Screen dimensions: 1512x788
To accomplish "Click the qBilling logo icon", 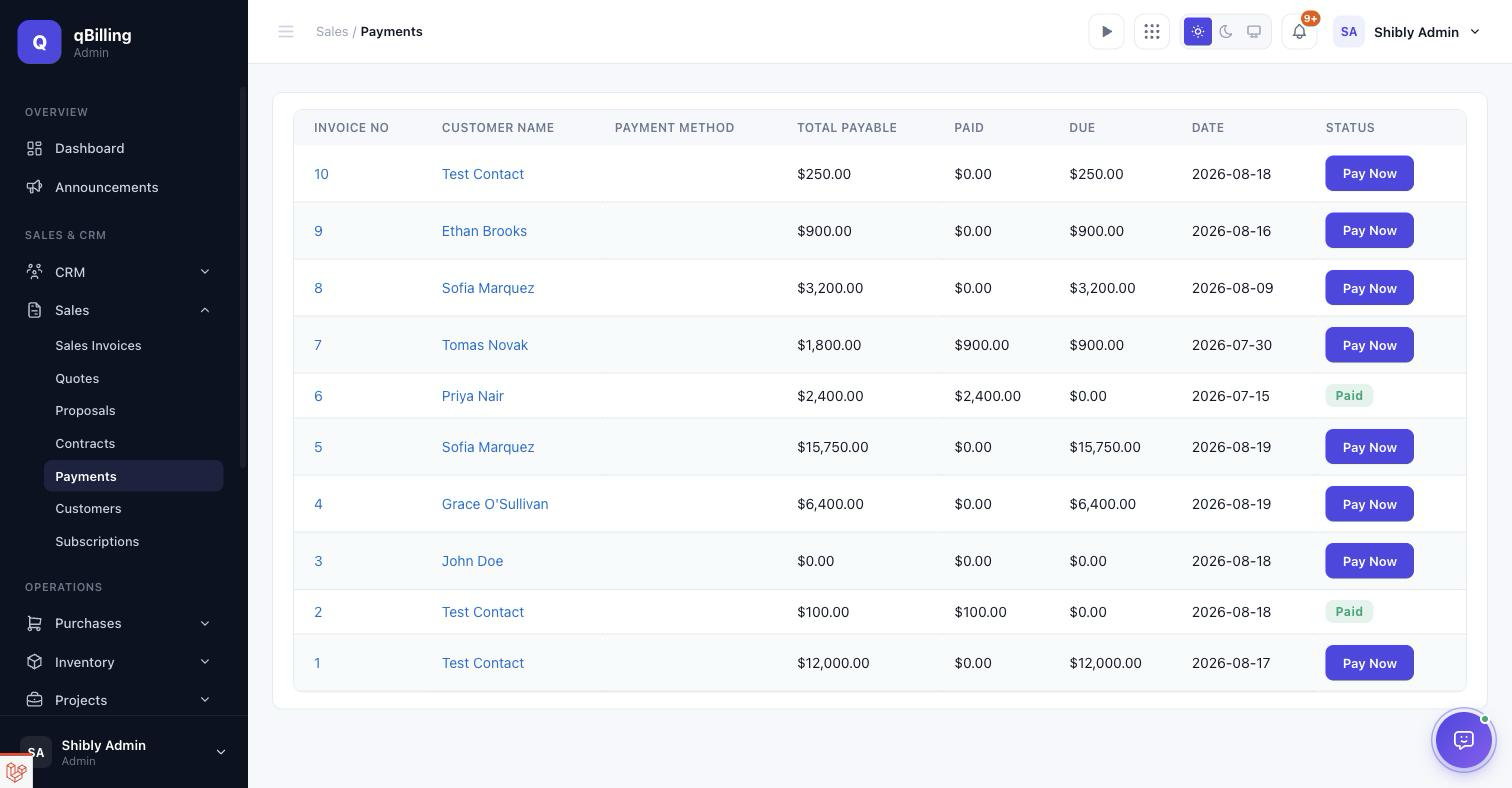I will click(40, 42).
